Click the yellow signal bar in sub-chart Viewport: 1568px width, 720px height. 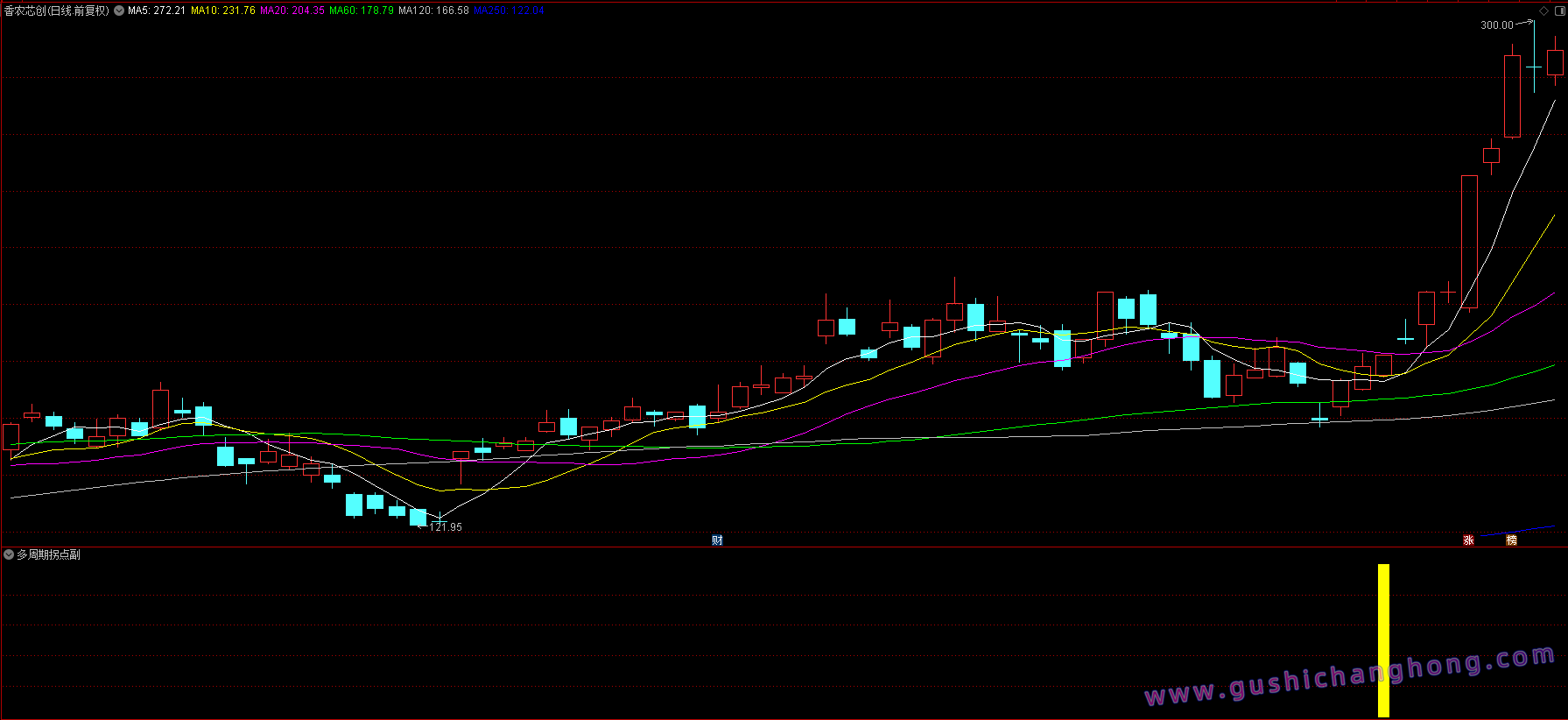[1383, 640]
